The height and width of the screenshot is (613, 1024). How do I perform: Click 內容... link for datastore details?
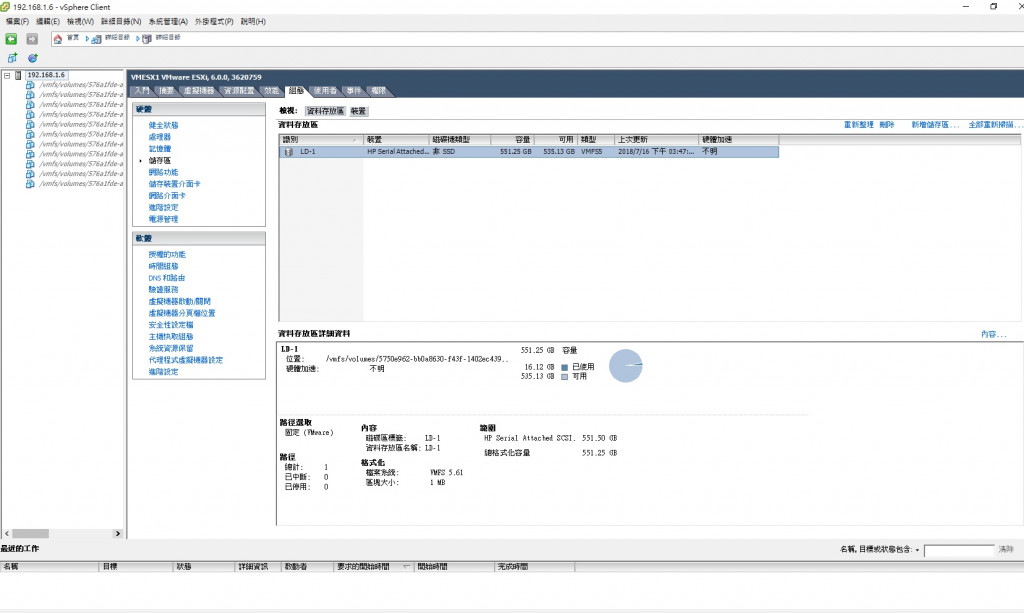(993, 334)
